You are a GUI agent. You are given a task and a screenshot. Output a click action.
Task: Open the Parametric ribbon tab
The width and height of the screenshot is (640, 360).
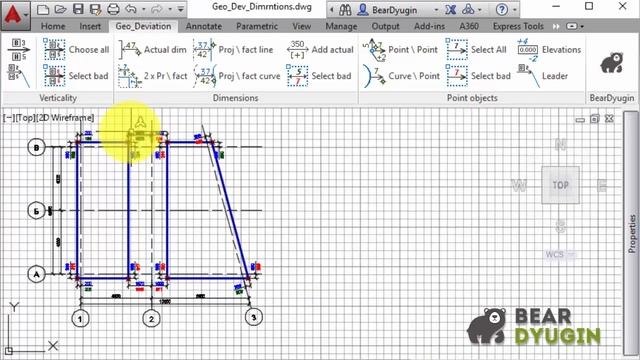point(257,26)
